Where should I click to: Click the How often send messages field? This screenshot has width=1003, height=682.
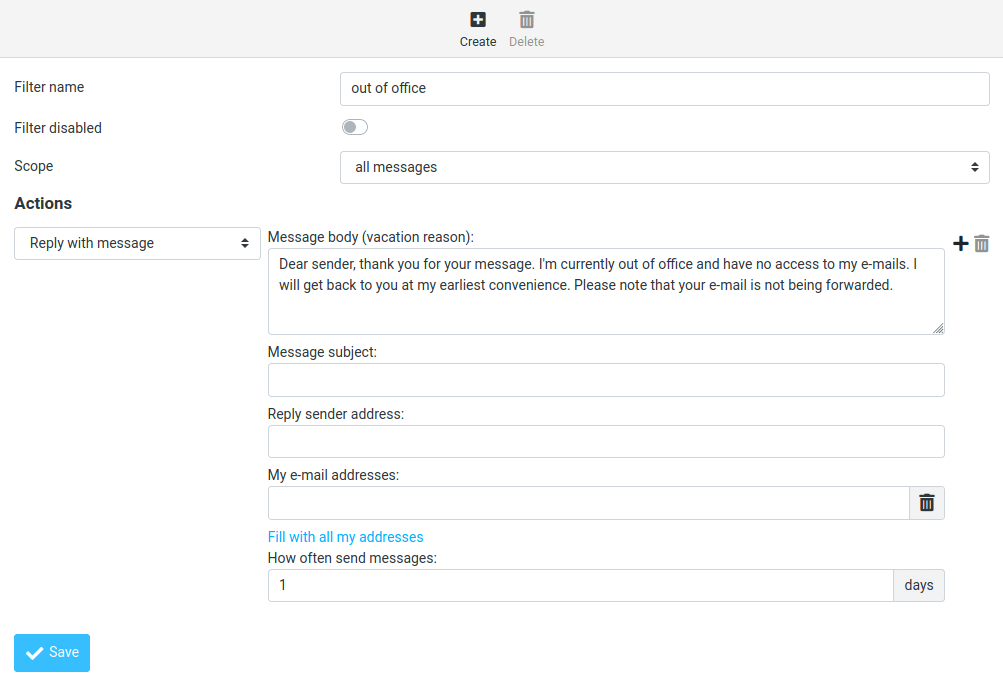click(x=580, y=585)
